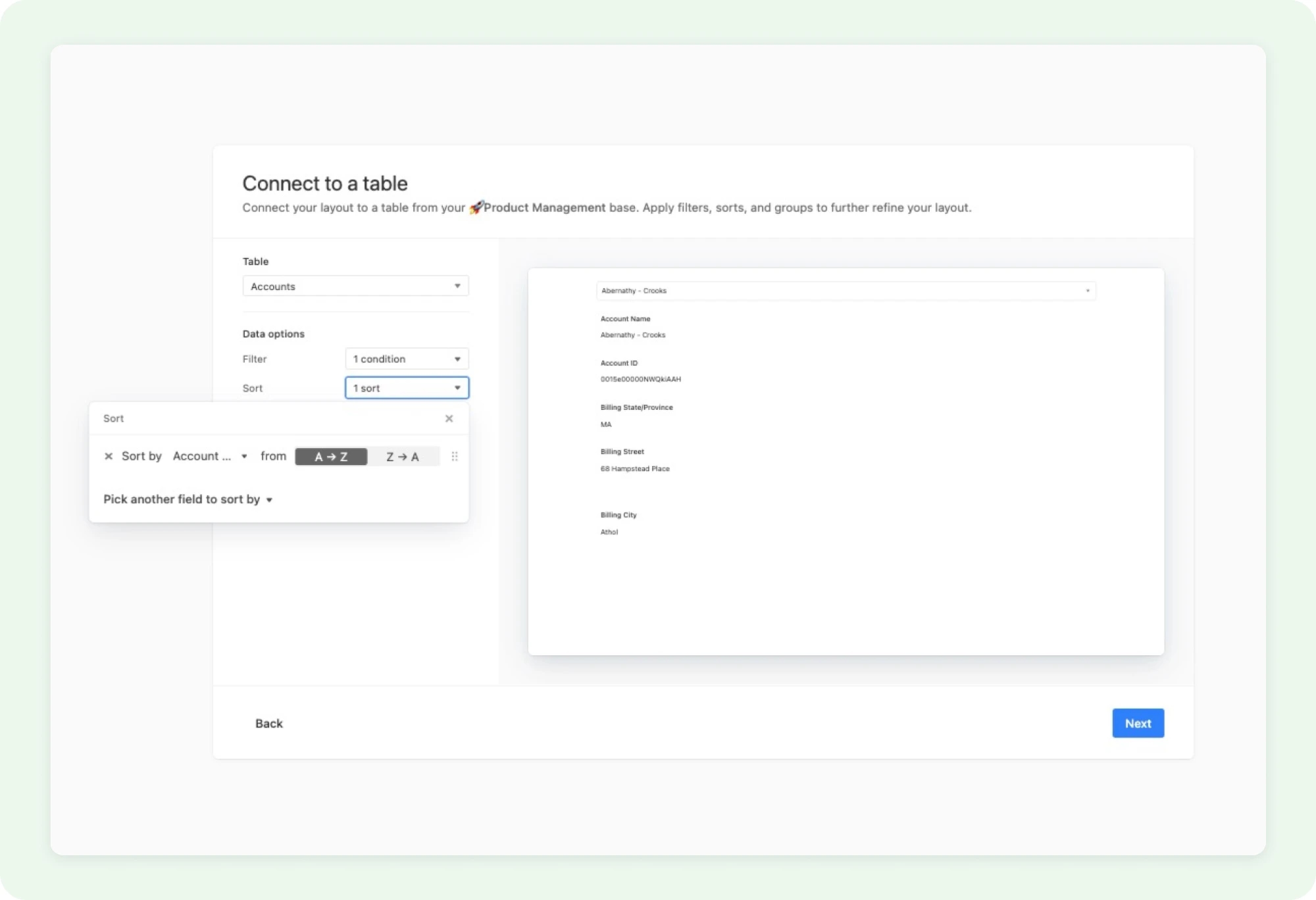The height and width of the screenshot is (900, 1316).
Task: Open the 1 condition filter dropdown
Action: click(407, 359)
